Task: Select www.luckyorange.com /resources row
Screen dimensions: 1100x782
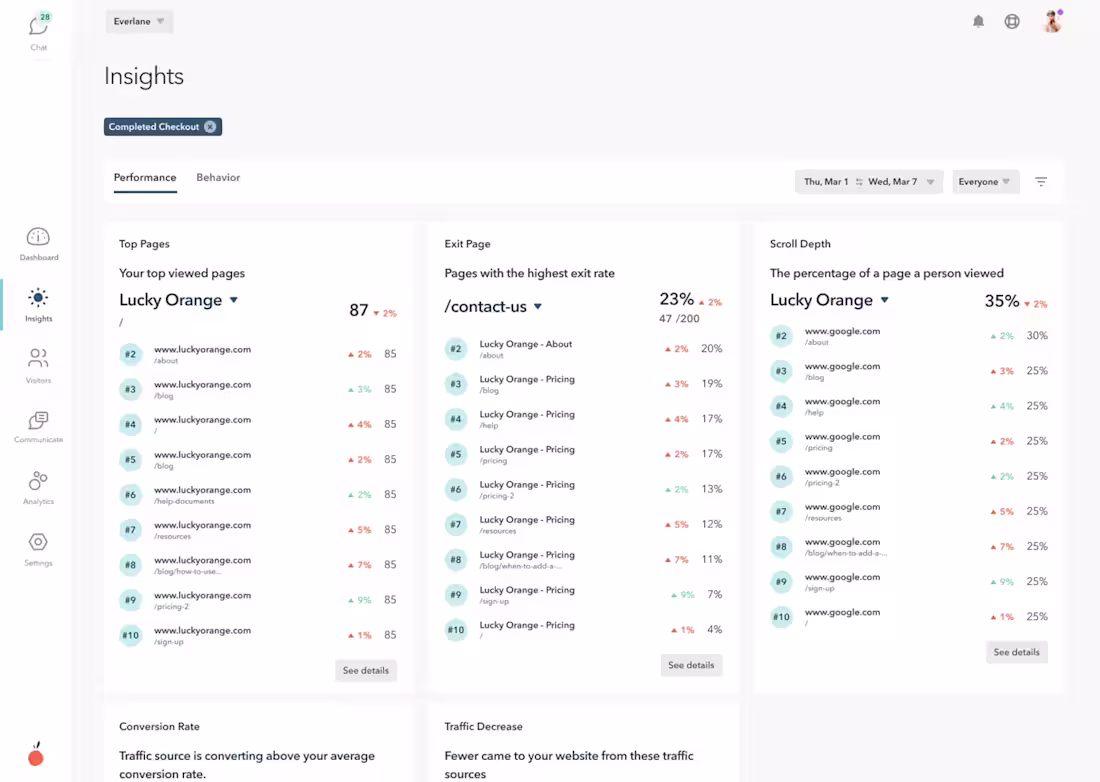Action: coord(257,530)
